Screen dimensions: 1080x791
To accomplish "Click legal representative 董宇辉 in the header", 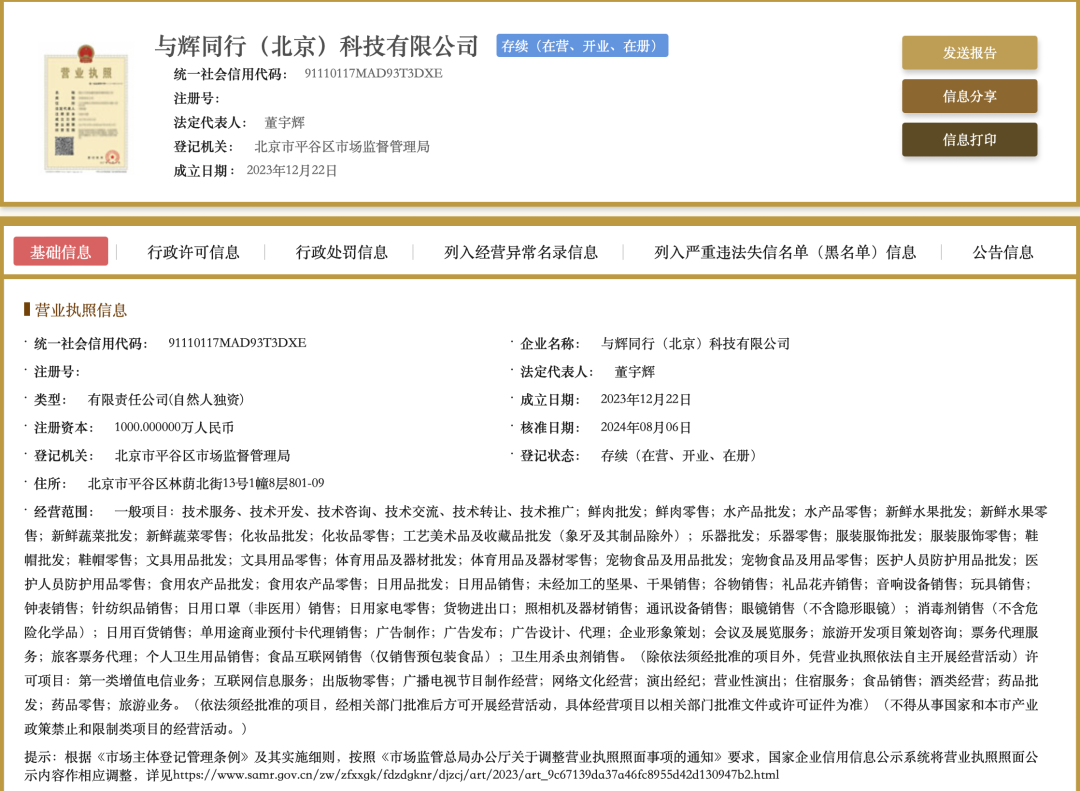I will click(284, 122).
